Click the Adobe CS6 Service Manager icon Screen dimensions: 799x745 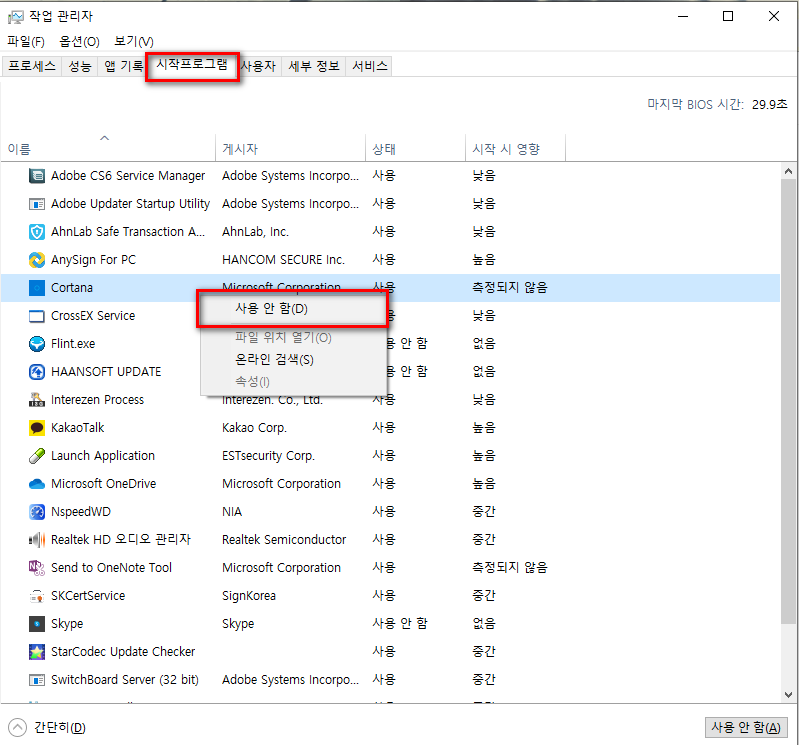[x=37, y=176]
